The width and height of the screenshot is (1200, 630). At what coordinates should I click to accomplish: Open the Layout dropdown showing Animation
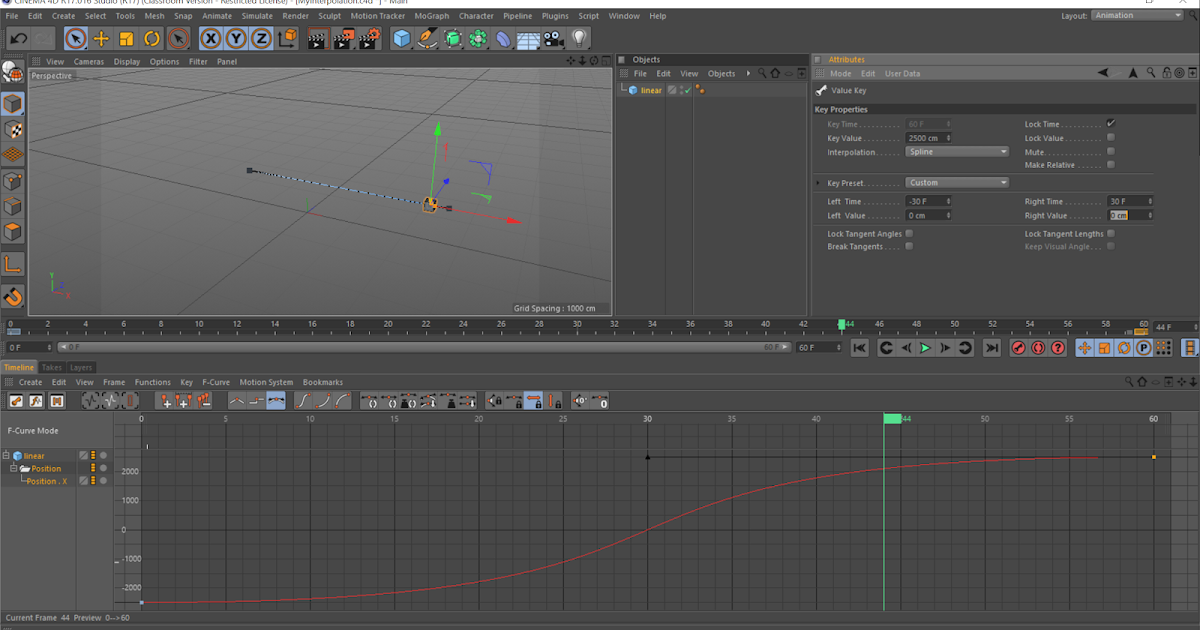(1136, 15)
